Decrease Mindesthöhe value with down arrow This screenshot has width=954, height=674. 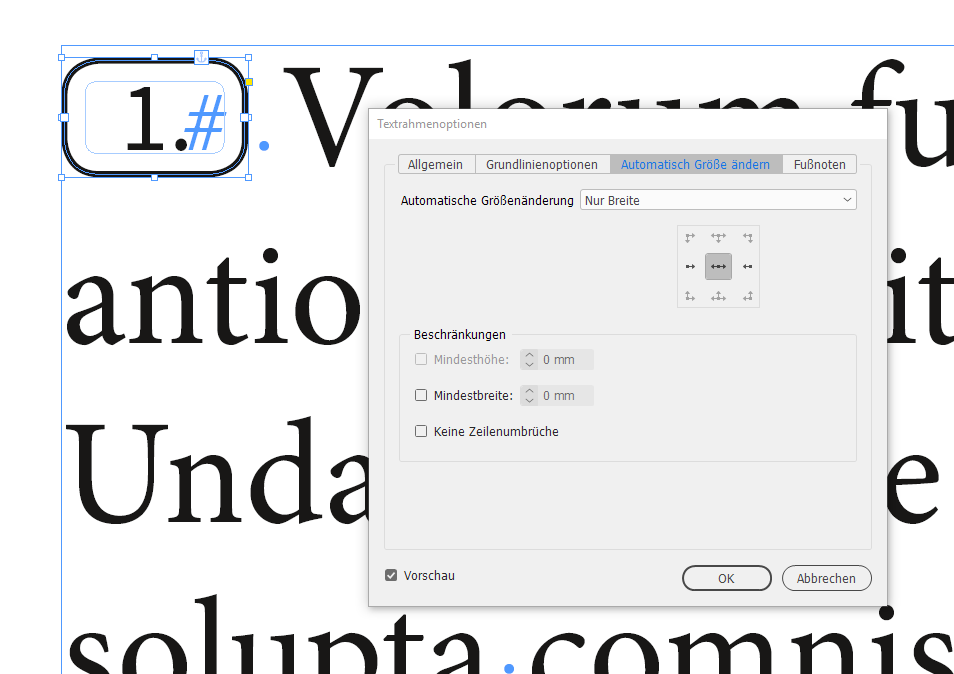[x=529, y=364]
